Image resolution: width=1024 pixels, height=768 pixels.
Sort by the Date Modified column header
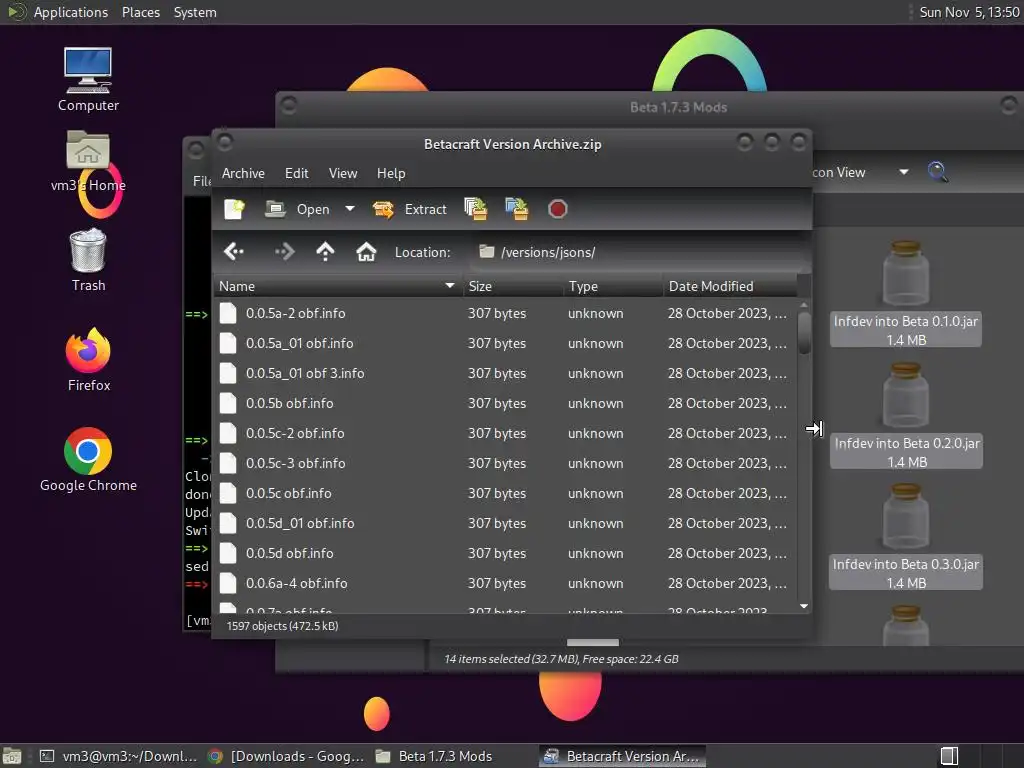pos(730,286)
